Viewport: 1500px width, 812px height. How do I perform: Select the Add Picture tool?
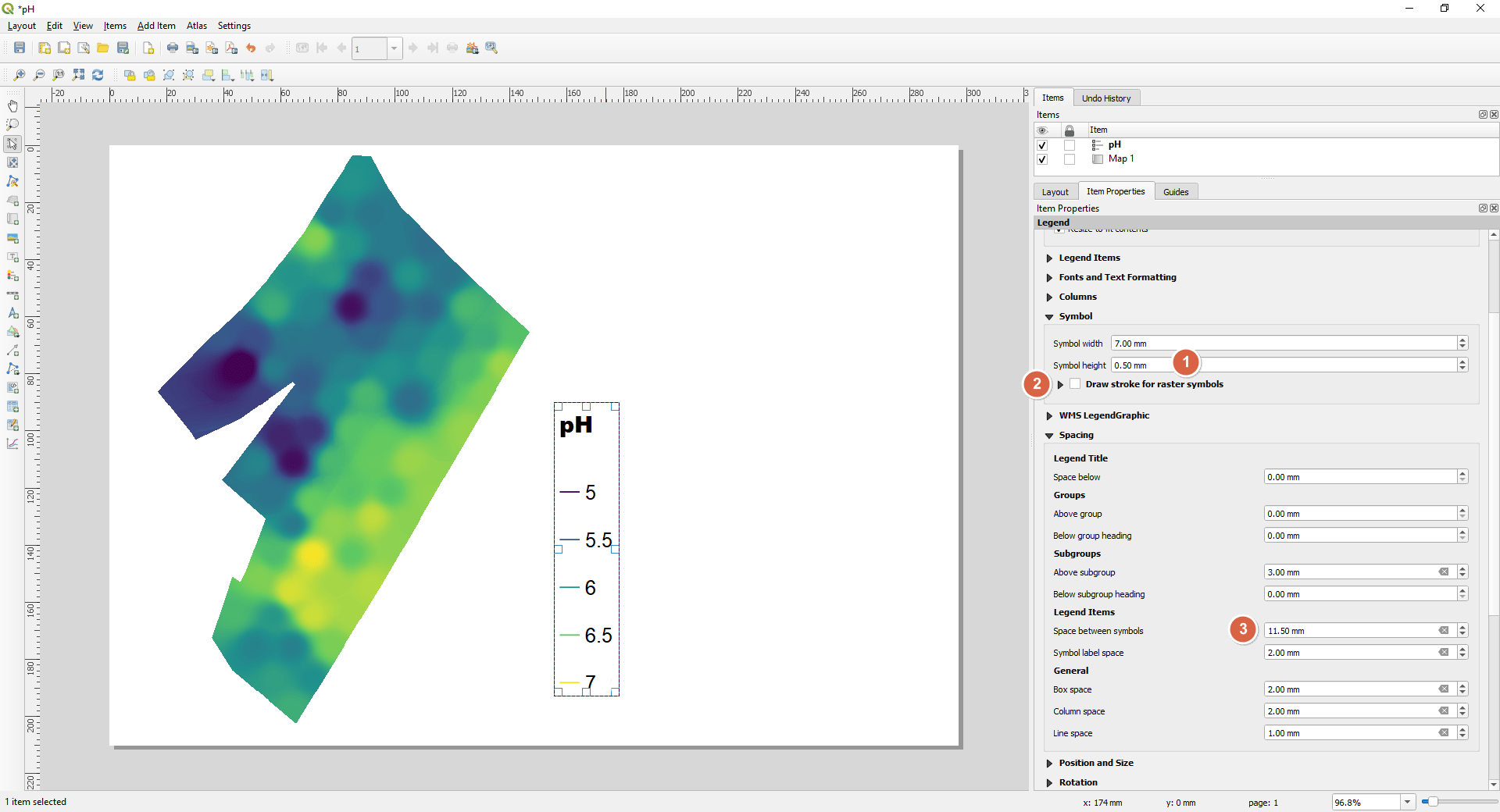(12, 239)
